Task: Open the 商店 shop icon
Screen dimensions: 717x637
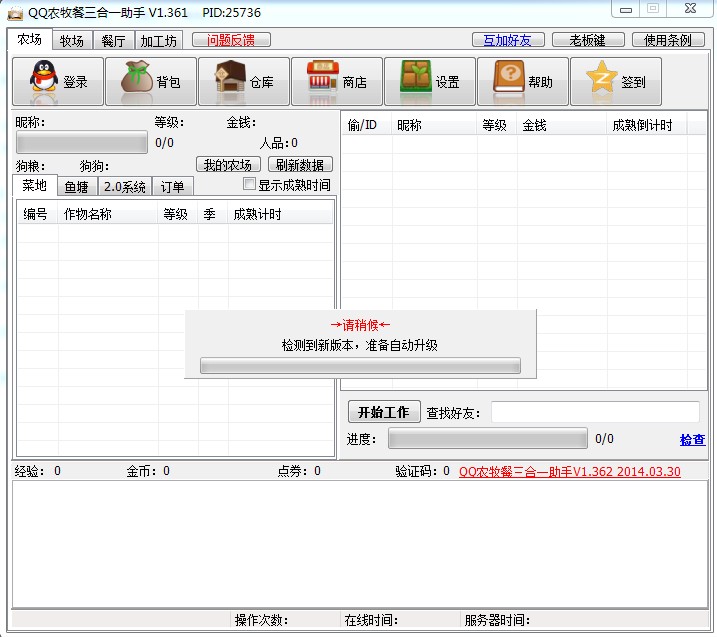Action: coord(337,82)
